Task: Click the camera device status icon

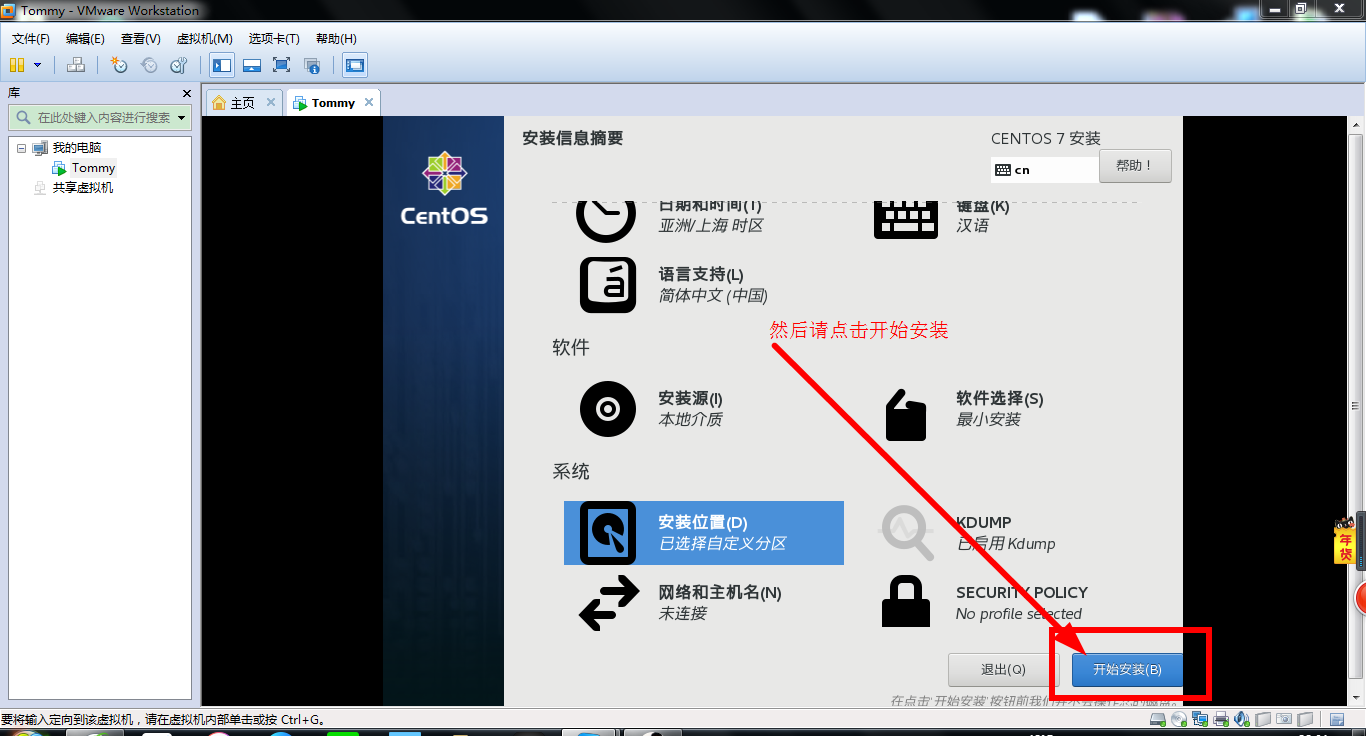Action: click(1284, 719)
